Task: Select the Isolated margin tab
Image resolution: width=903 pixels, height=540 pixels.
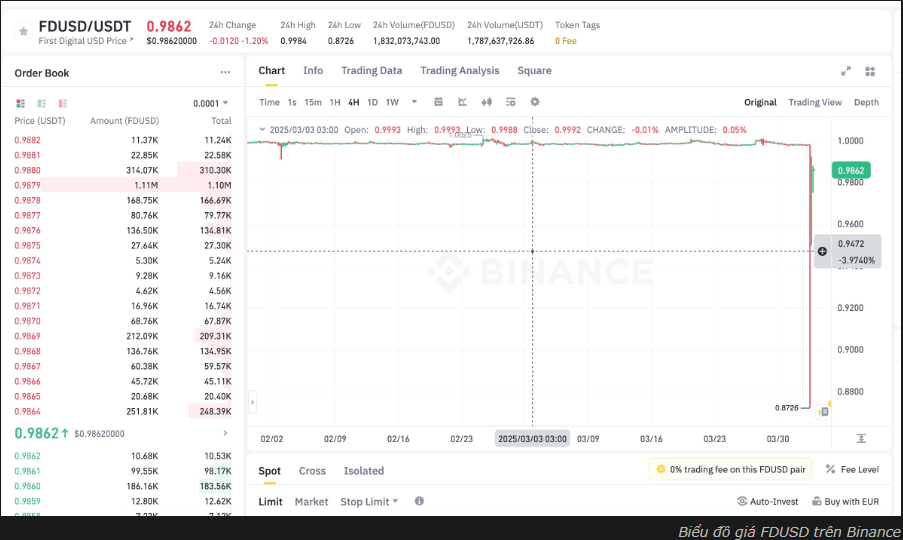Action: coord(363,471)
